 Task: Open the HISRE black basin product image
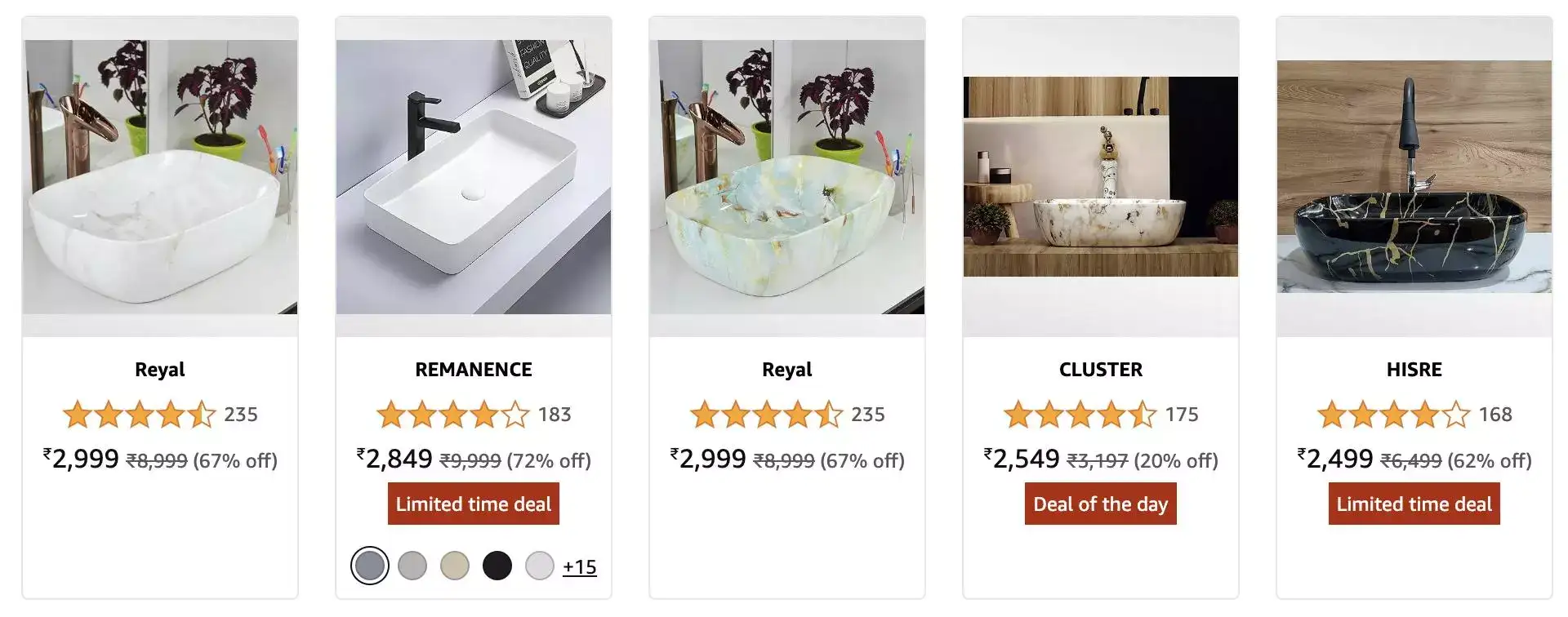pos(1414,175)
